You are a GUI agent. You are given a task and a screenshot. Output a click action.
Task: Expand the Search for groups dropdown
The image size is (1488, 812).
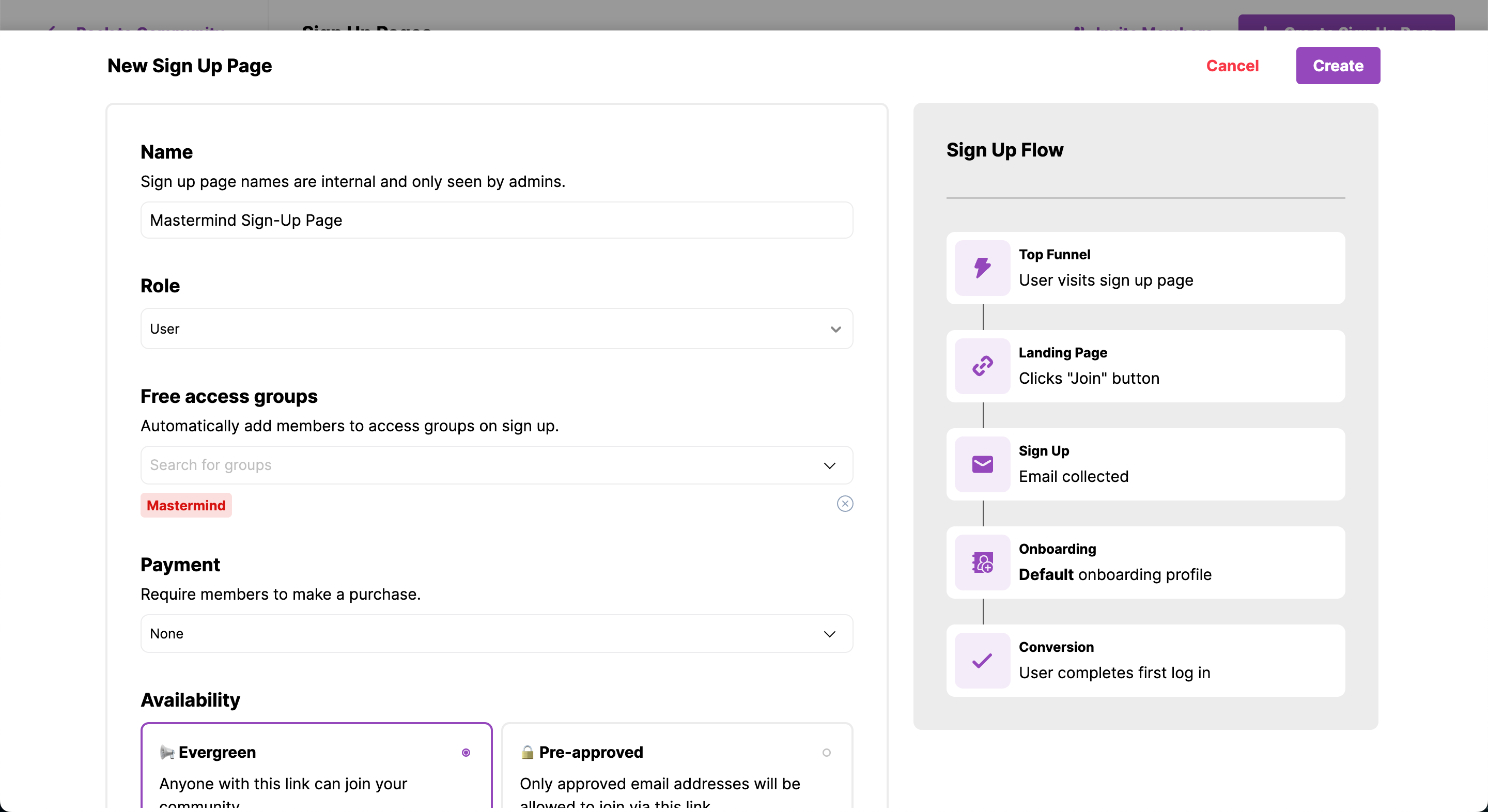(x=829, y=465)
